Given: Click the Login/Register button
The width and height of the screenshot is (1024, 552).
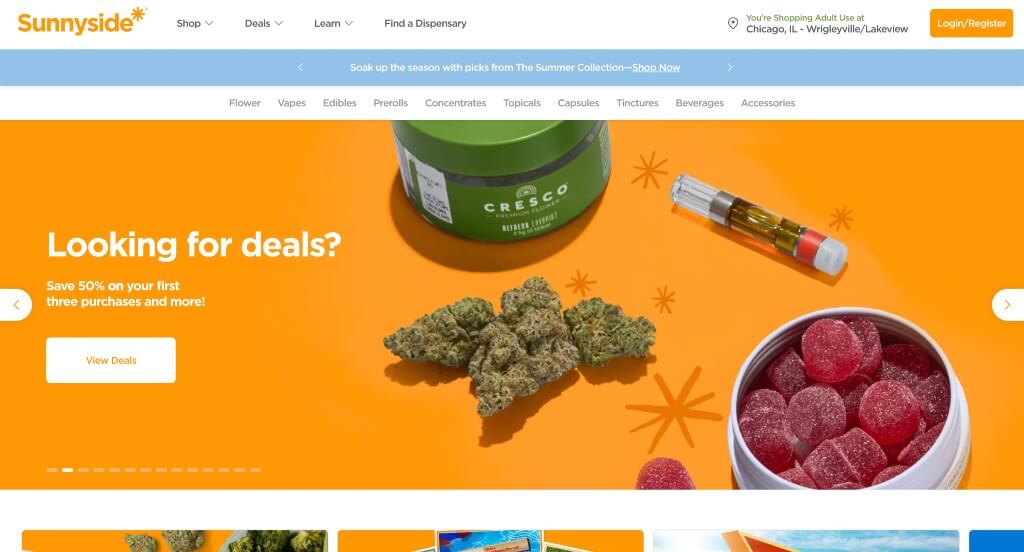Looking at the screenshot, I should click(x=971, y=24).
